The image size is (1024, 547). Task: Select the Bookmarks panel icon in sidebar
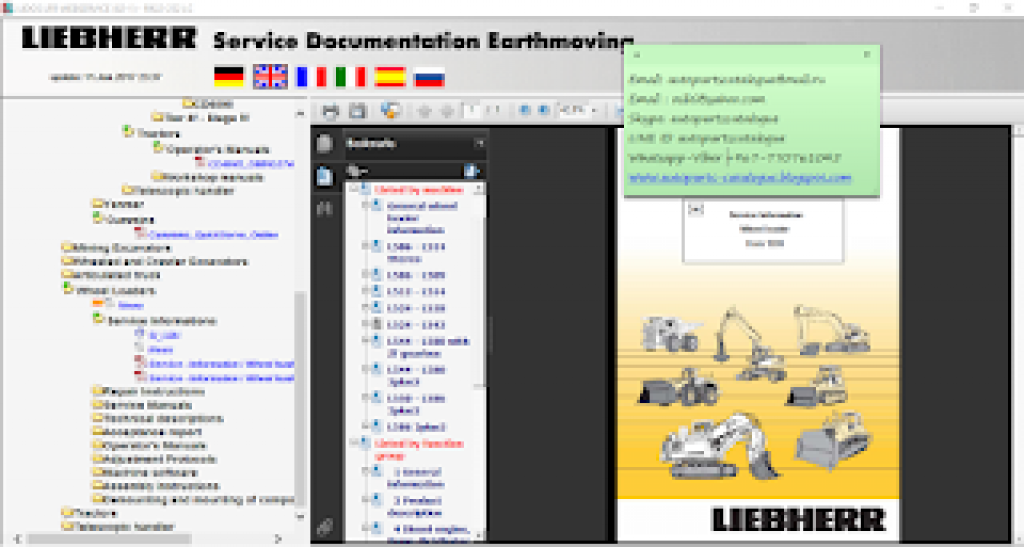325,176
